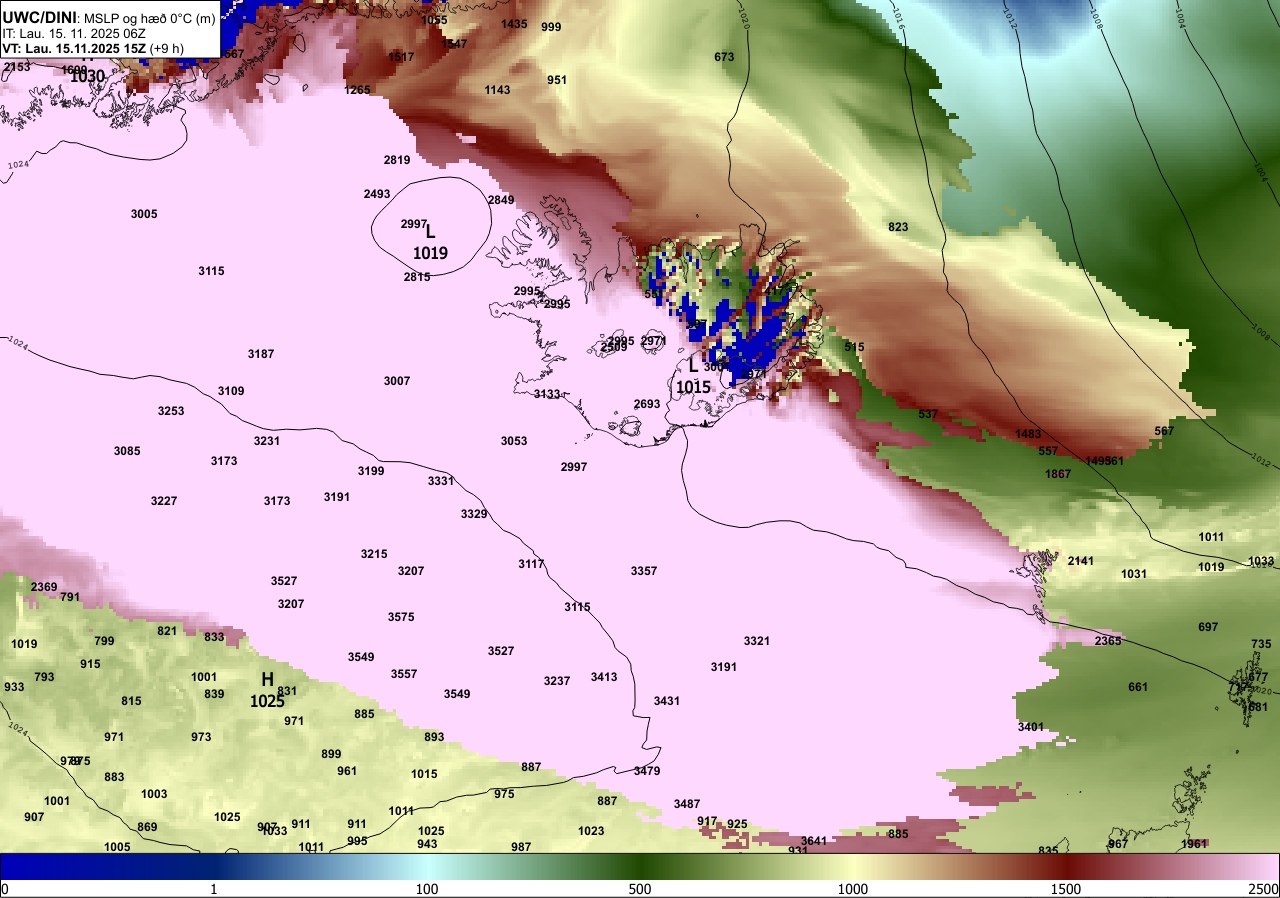This screenshot has height=898, width=1280.
Task: Click the height value 2141
Action: (x=1081, y=561)
